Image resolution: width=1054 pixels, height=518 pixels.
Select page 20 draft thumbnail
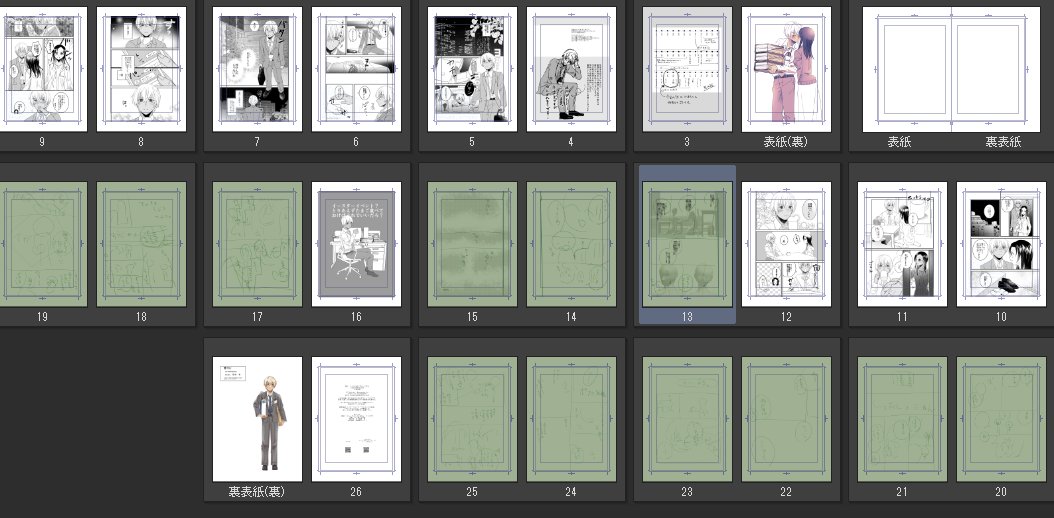1002,419
